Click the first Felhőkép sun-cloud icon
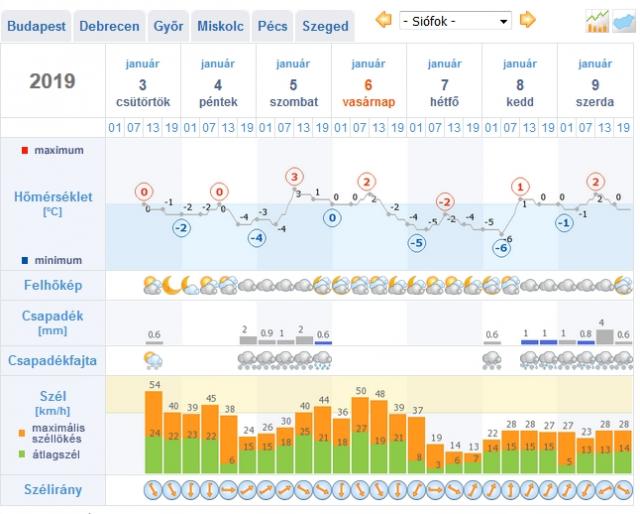 [153, 285]
